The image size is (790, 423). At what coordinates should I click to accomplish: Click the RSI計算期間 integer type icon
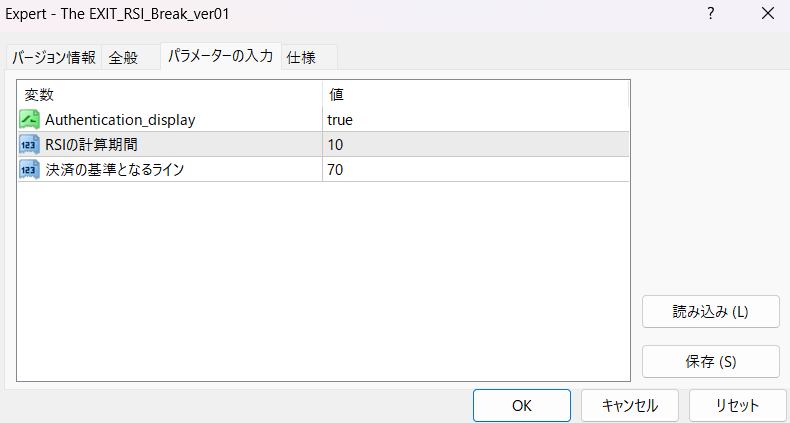point(29,145)
